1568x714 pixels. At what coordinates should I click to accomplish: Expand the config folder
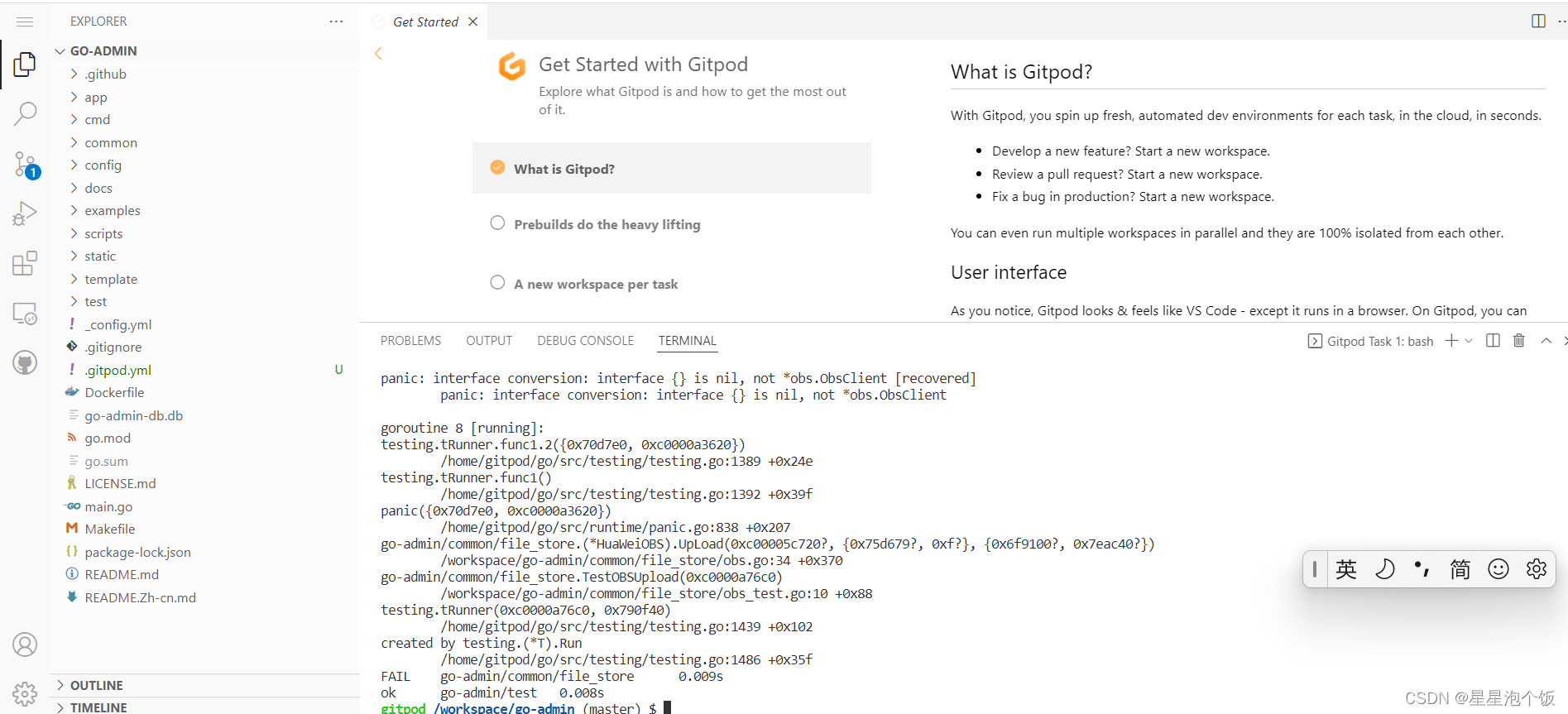pyautogui.click(x=204, y=165)
